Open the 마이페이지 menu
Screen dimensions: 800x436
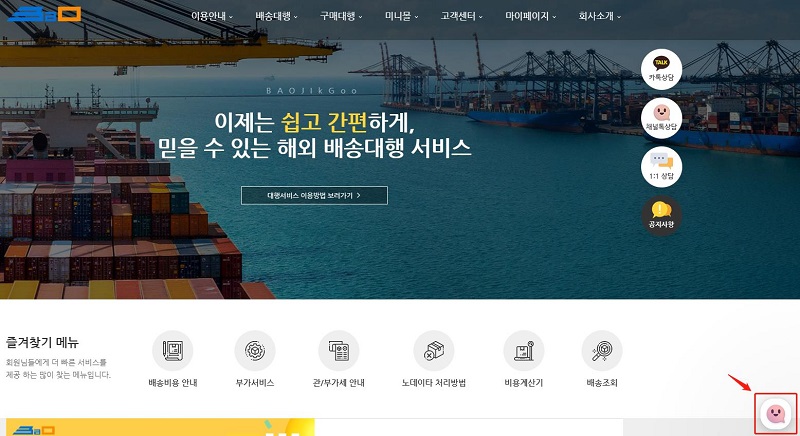tap(531, 16)
